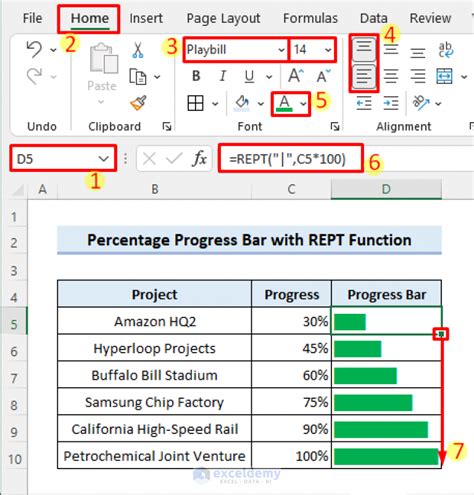Toggle Top Align
This screenshot has height=495, width=474.
tap(364, 50)
